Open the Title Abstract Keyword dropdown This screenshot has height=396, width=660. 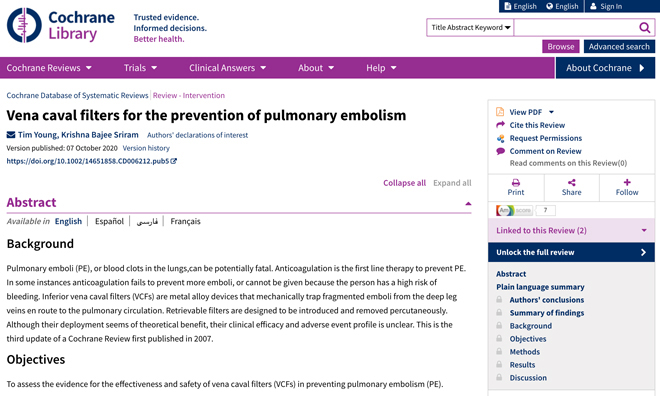tap(470, 28)
